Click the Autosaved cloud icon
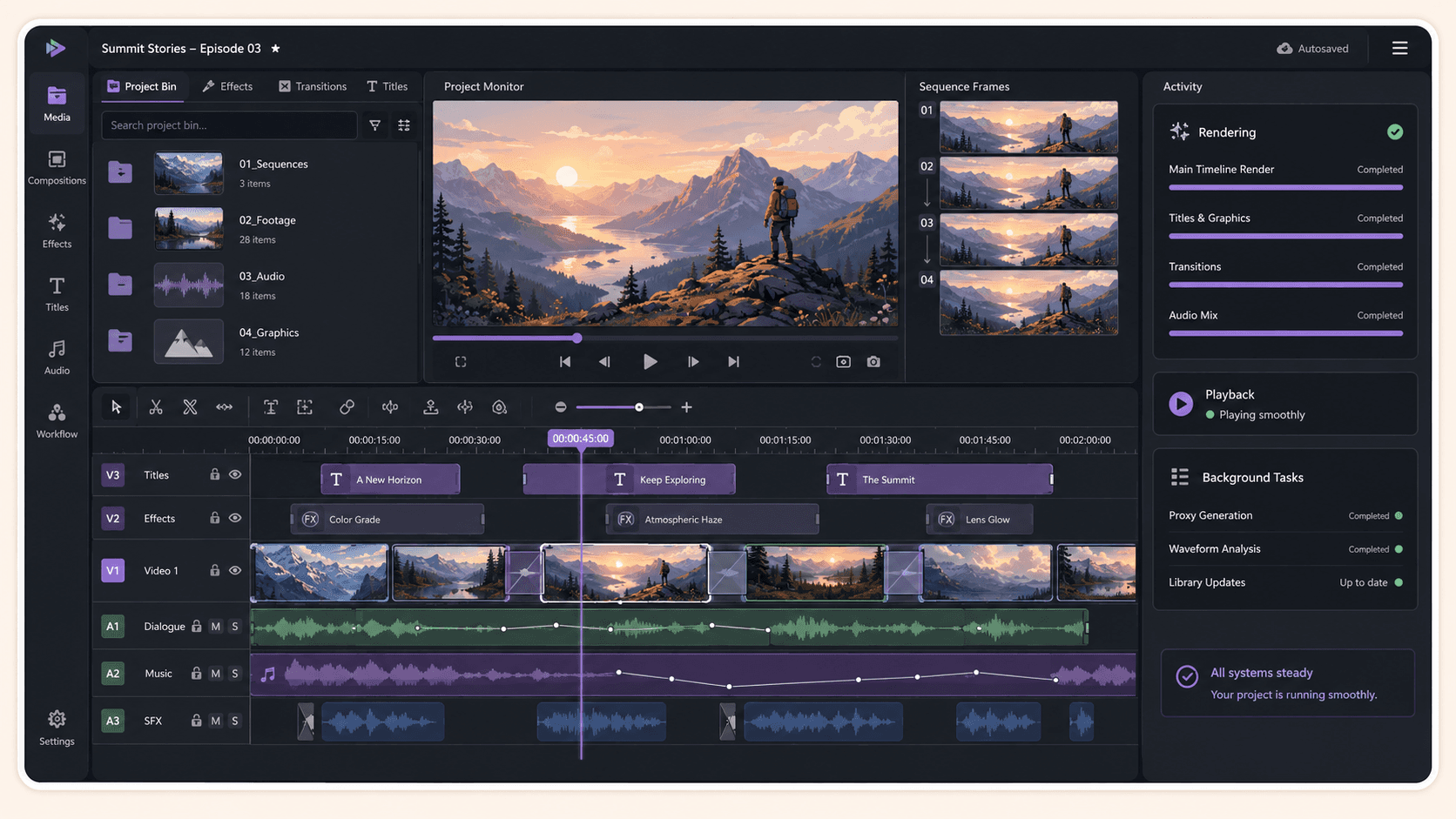This screenshot has width=1456, height=819. (1284, 49)
